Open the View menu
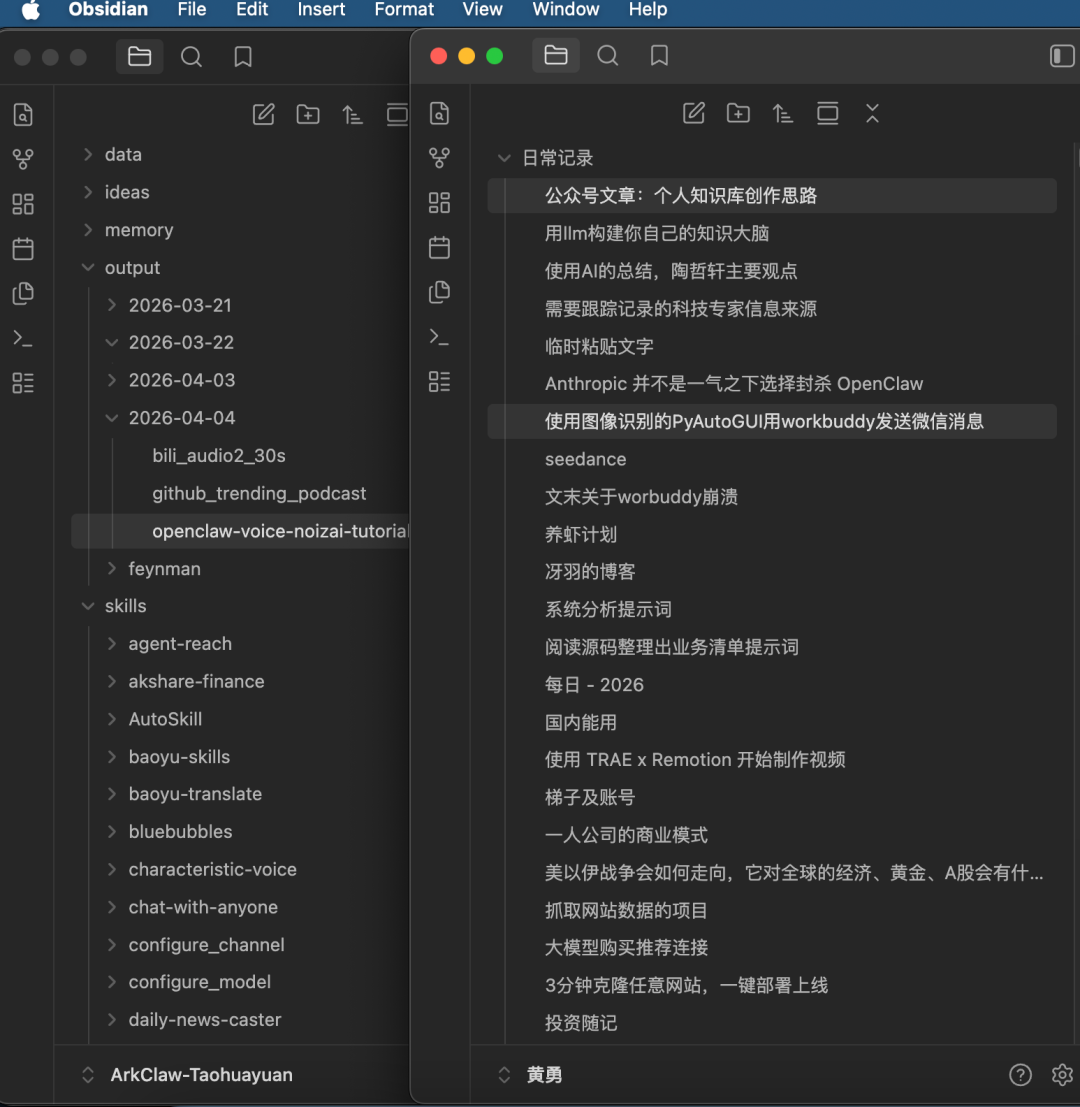The image size is (1080, 1107). (x=483, y=10)
